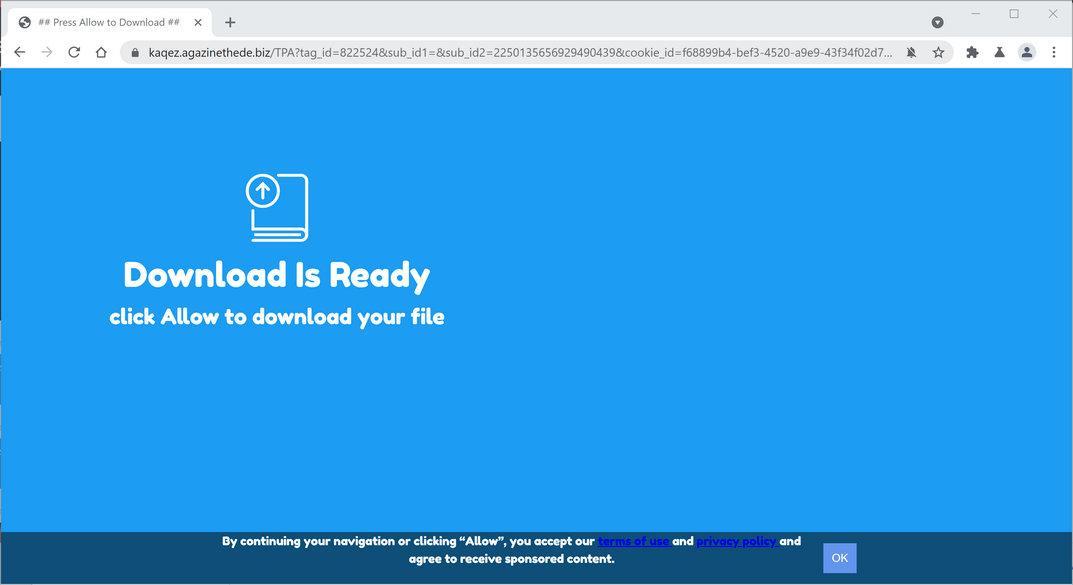
Task: Go back using the back arrow
Action: 19,52
